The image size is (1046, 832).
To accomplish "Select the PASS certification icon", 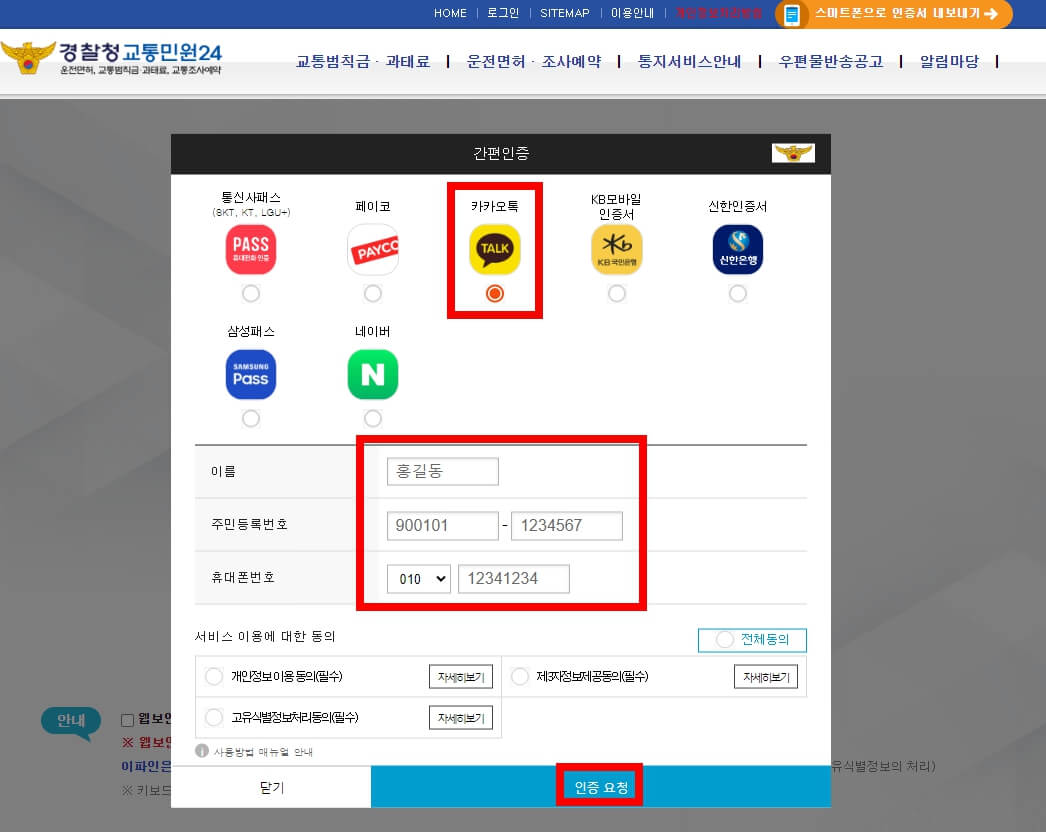I will 250,248.
